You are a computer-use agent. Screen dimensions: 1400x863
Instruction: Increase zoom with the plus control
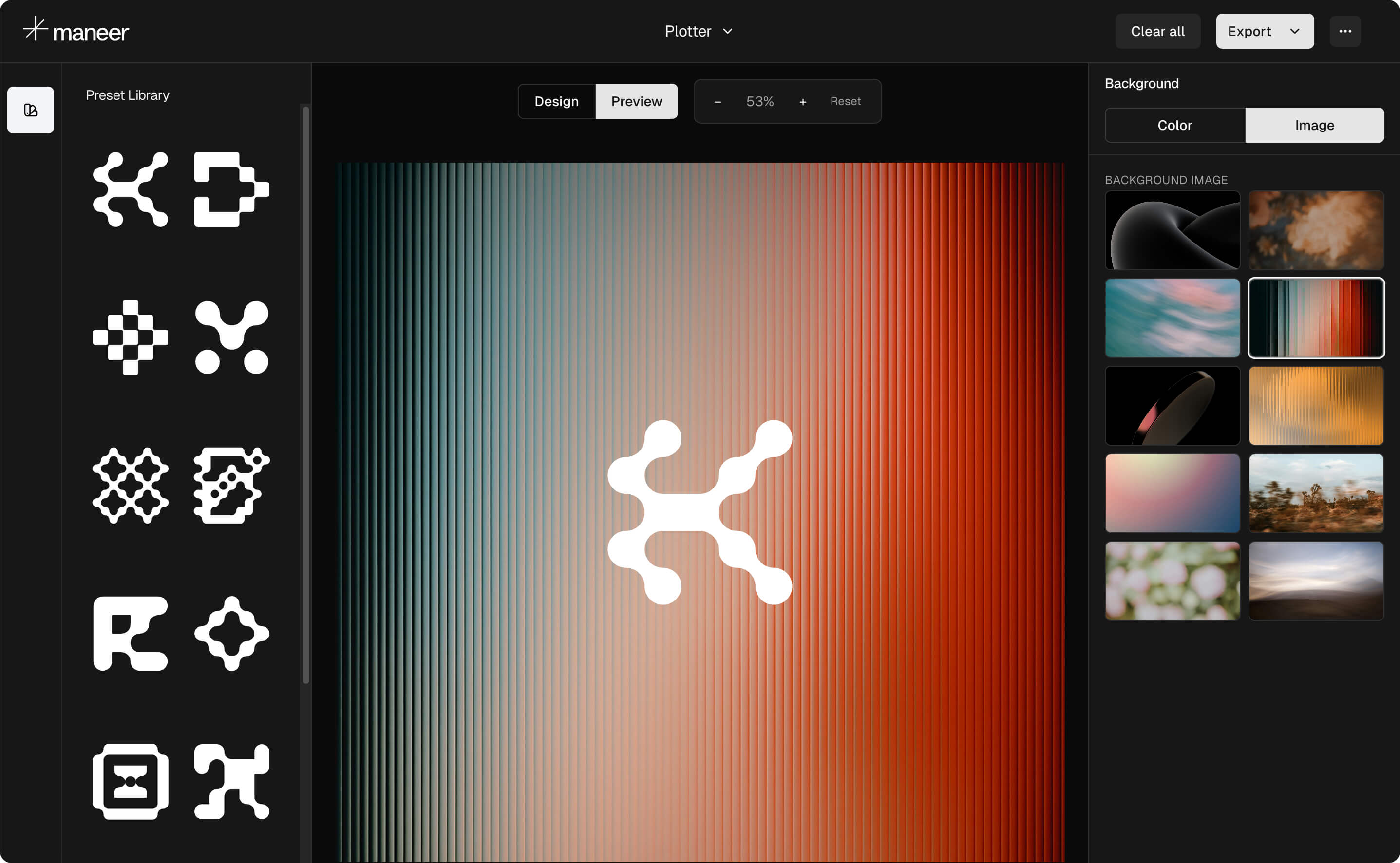[802, 101]
